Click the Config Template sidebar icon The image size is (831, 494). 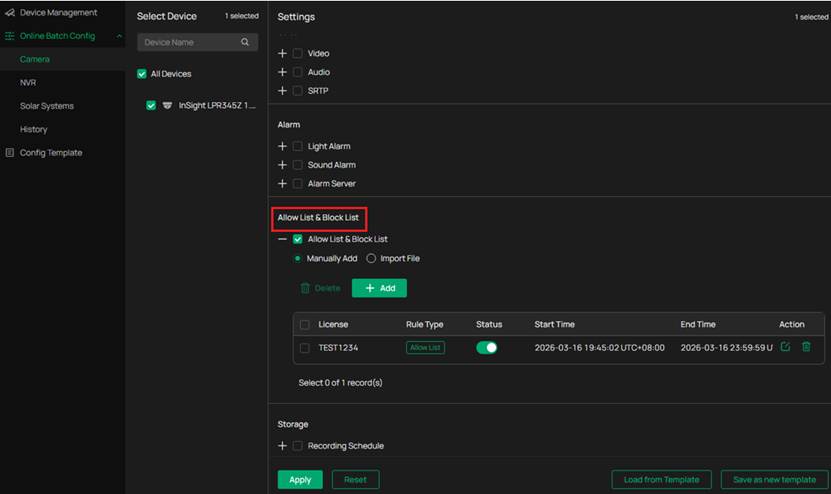coord(10,153)
